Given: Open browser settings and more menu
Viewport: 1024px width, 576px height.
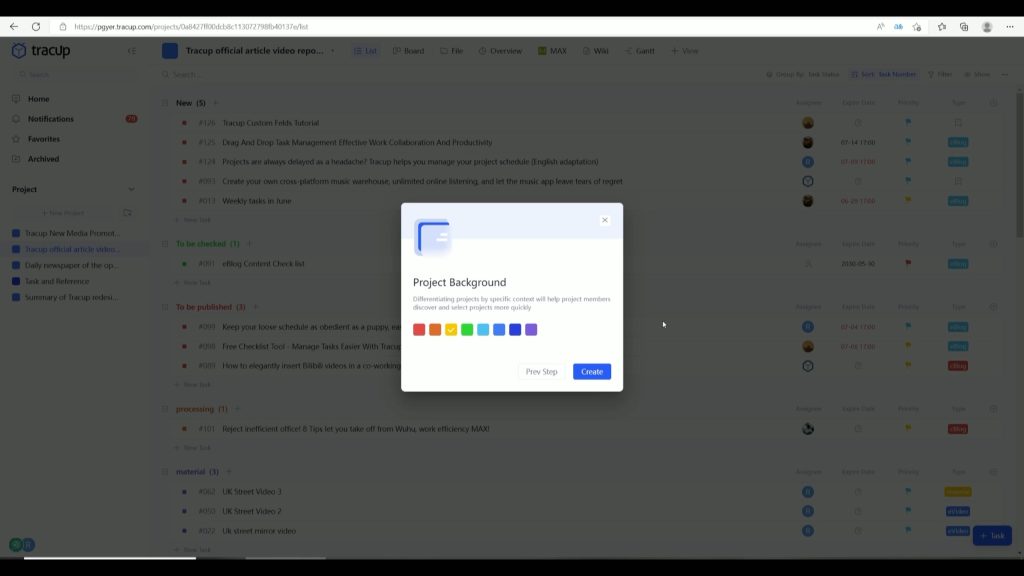Looking at the screenshot, I should [x=1009, y=27].
